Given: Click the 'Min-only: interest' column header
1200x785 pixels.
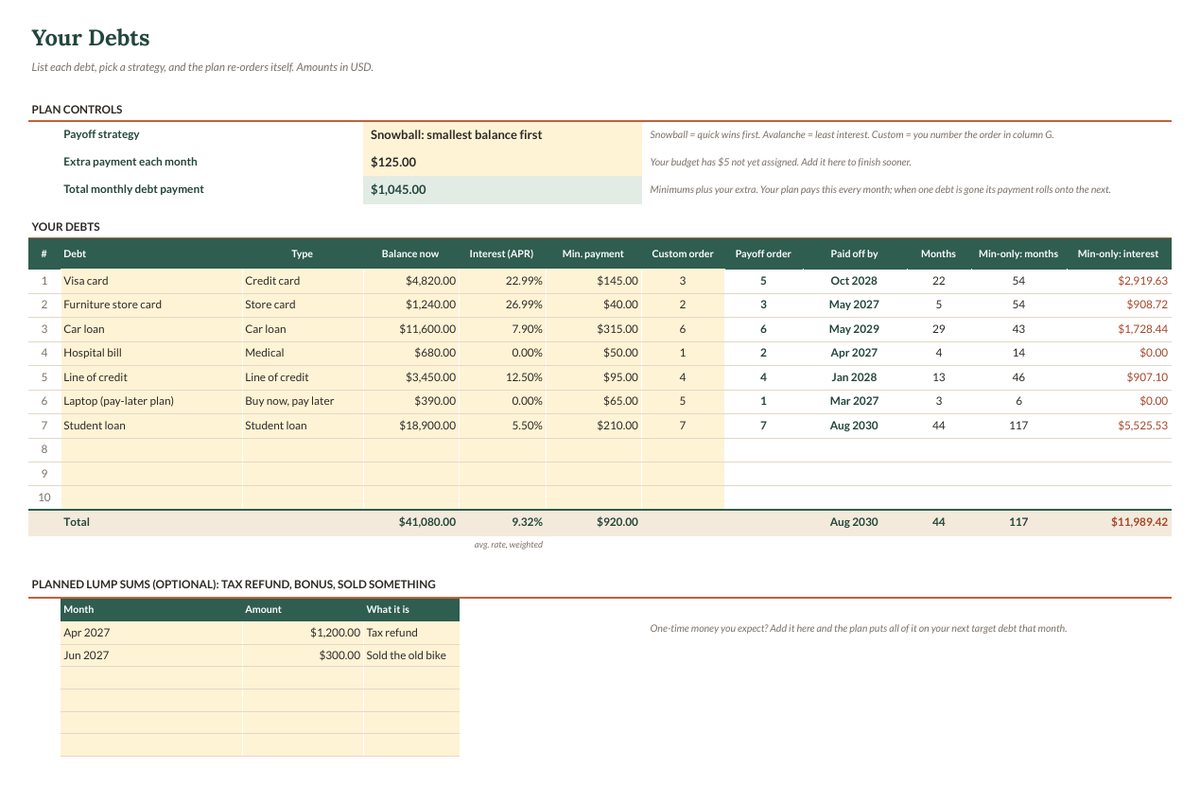Looking at the screenshot, I should pos(1120,254).
